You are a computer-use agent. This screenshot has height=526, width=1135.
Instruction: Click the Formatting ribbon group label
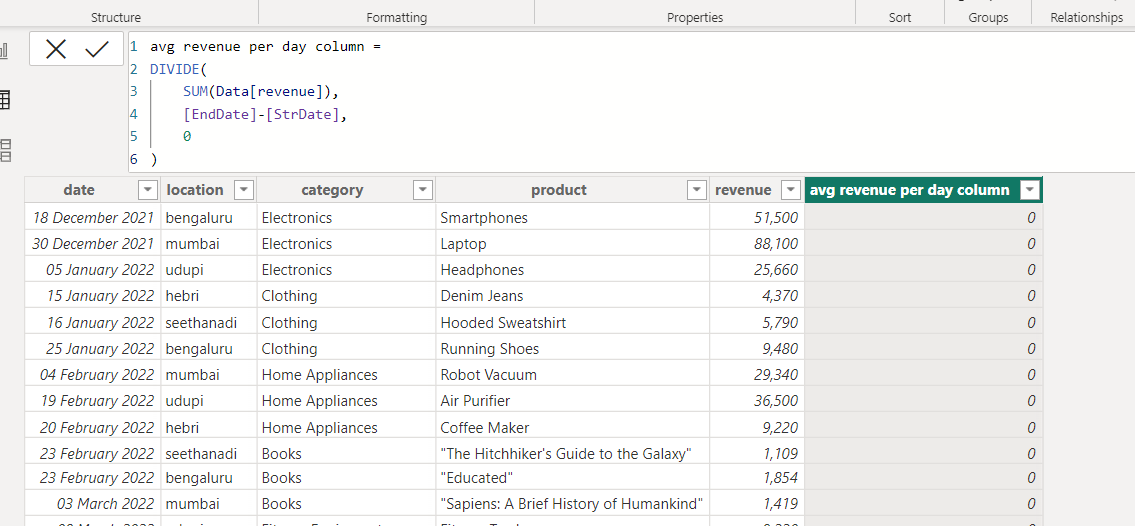click(x=397, y=17)
